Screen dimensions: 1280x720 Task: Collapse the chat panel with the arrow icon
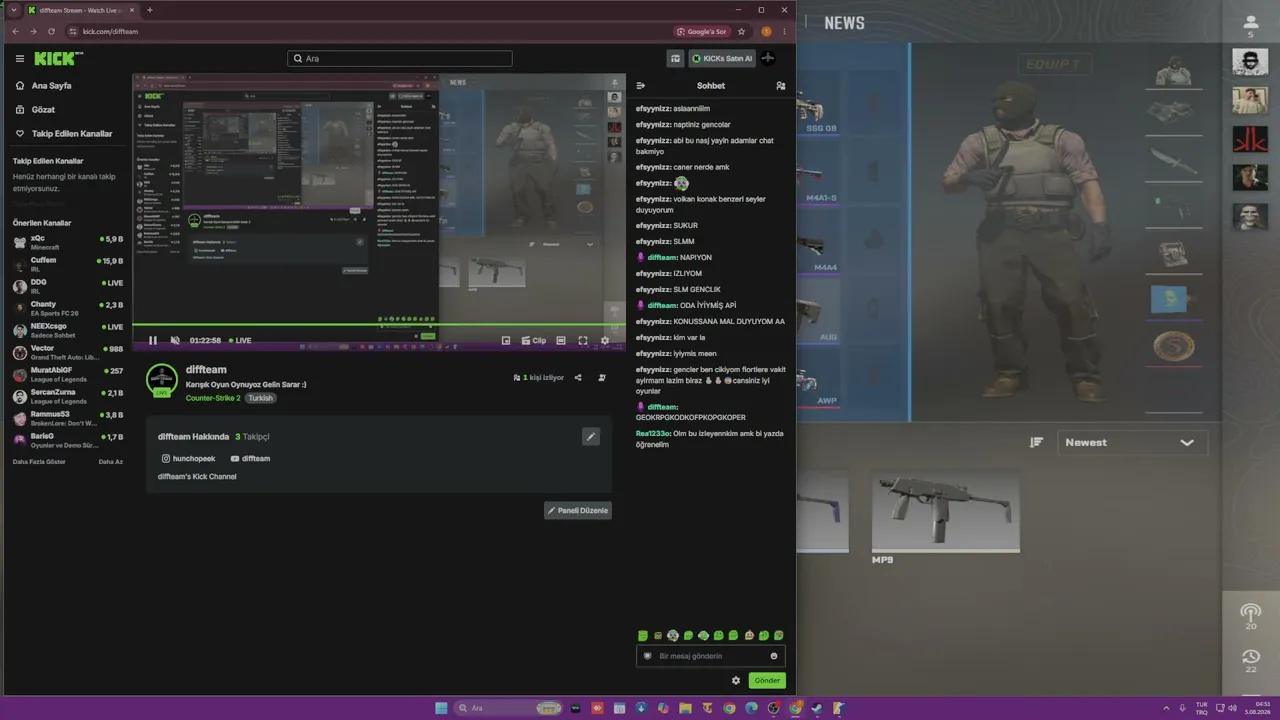pyautogui.click(x=641, y=86)
